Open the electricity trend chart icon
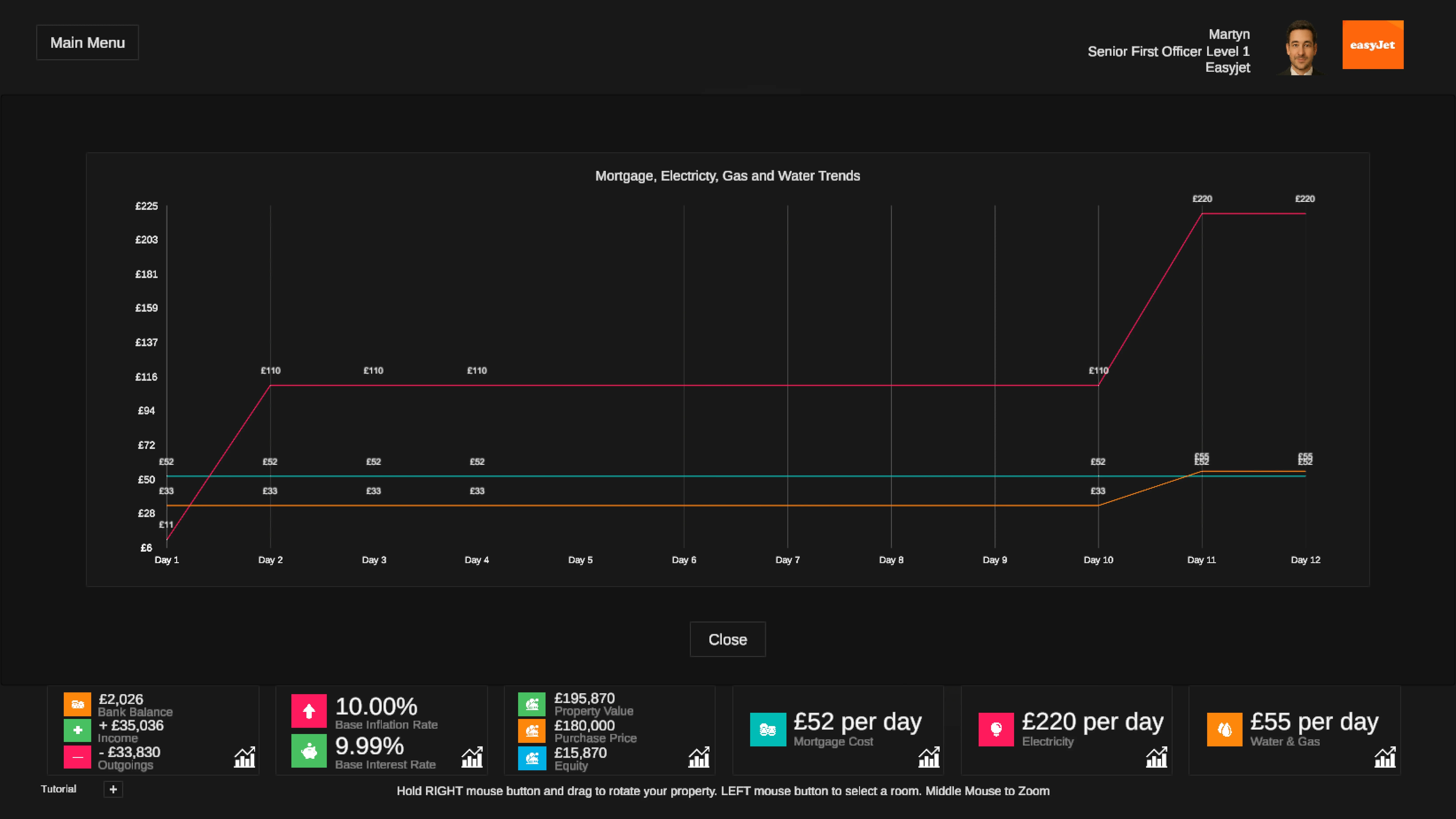Image resolution: width=1456 pixels, height=819 pixels. pyautogui.click(x=1156, y=757)
